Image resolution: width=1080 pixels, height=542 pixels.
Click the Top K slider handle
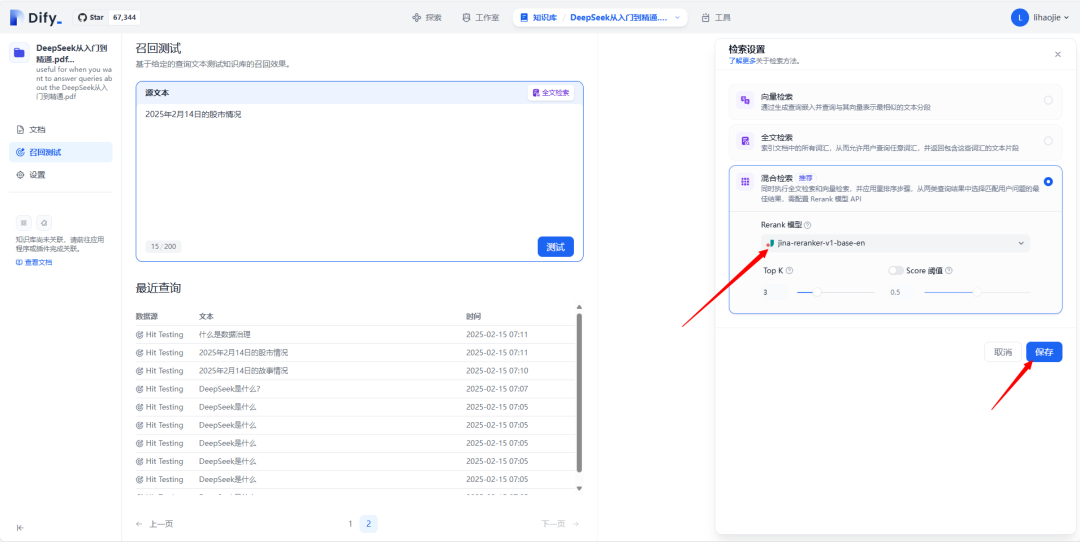[817, 293]
